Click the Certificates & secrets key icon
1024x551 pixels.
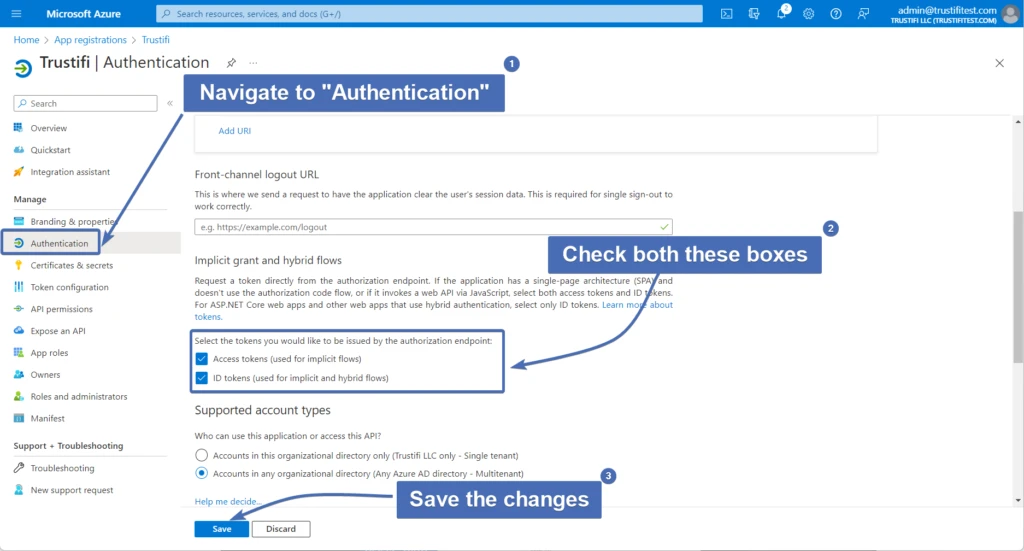point(18,265)
